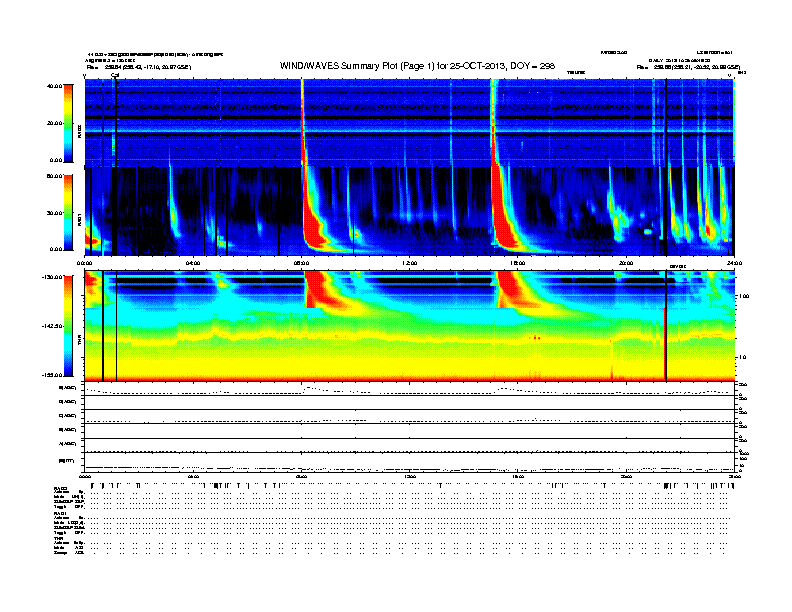Click the Cal marker above the RAD2 panel

(x=115, y=75)
